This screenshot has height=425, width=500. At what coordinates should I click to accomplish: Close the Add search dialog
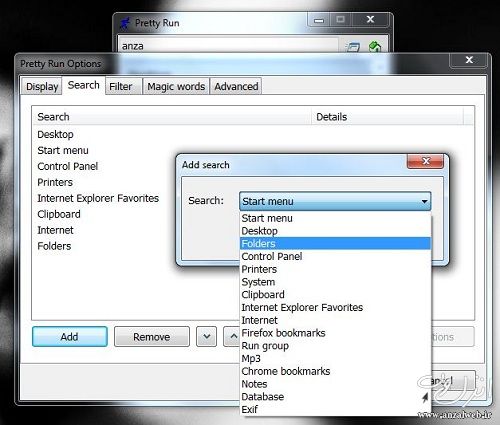click(x=425, y=161)
